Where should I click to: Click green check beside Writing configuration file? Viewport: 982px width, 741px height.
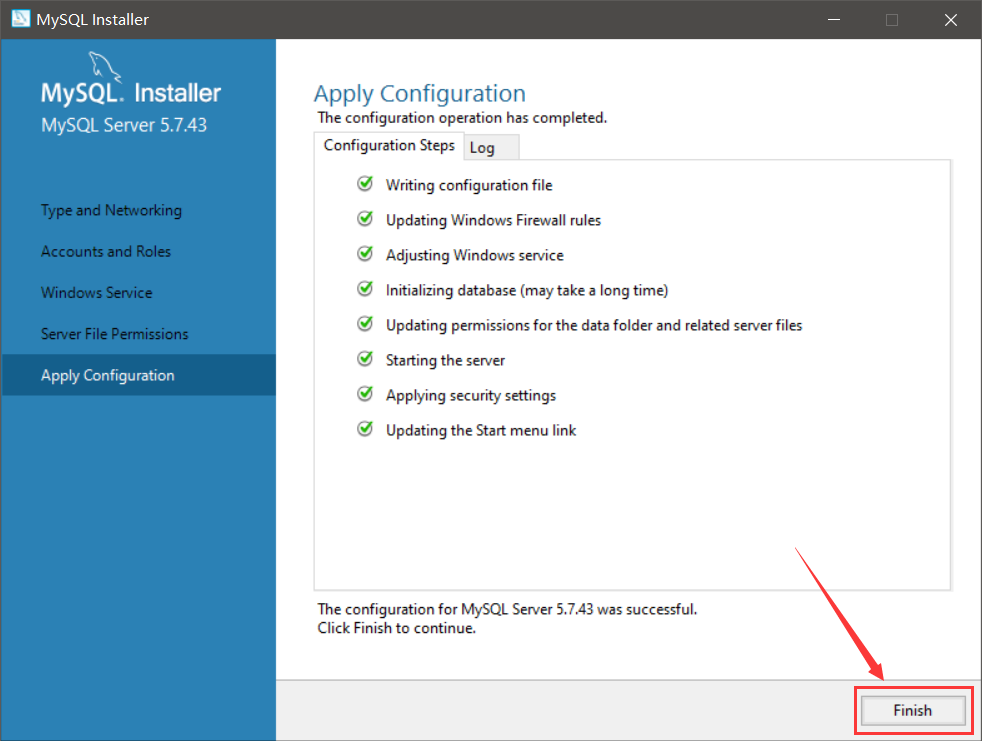tap(365, 184)
